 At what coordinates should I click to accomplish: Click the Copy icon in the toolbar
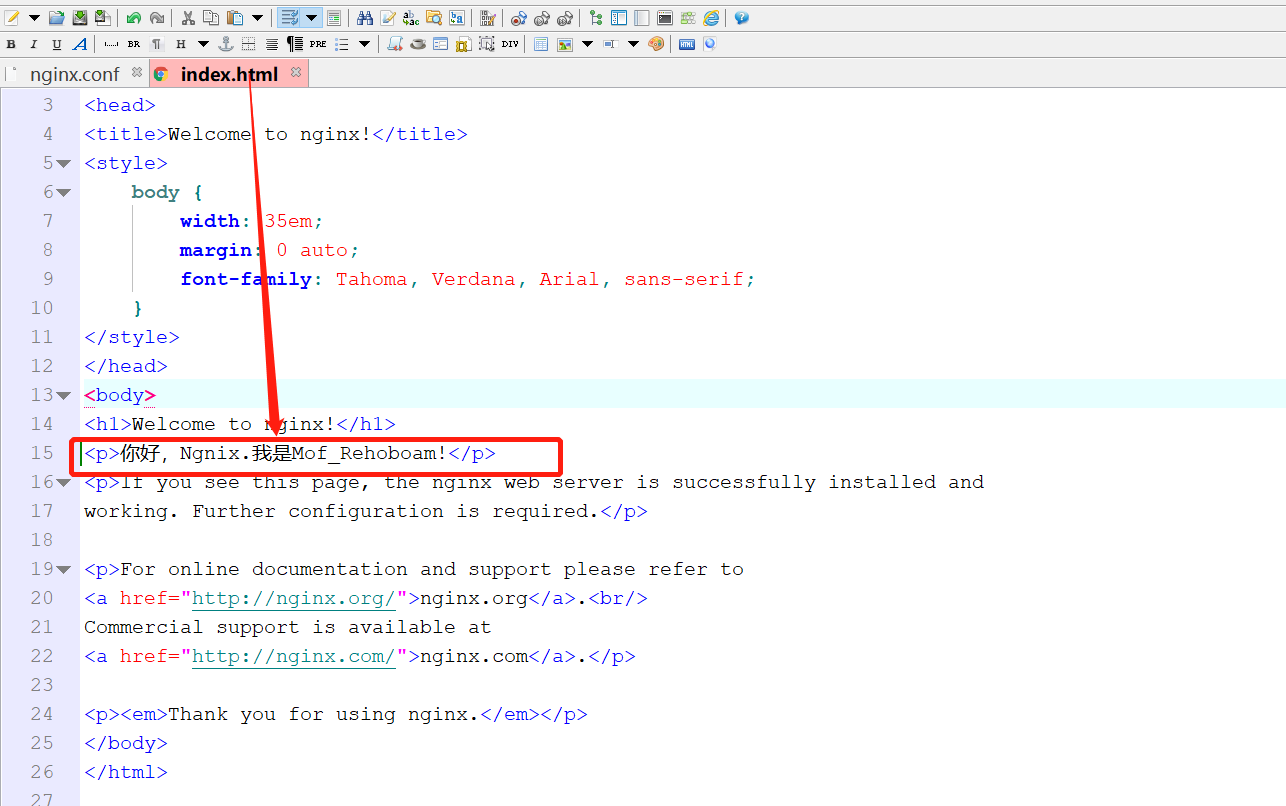(x=211, y=18)
